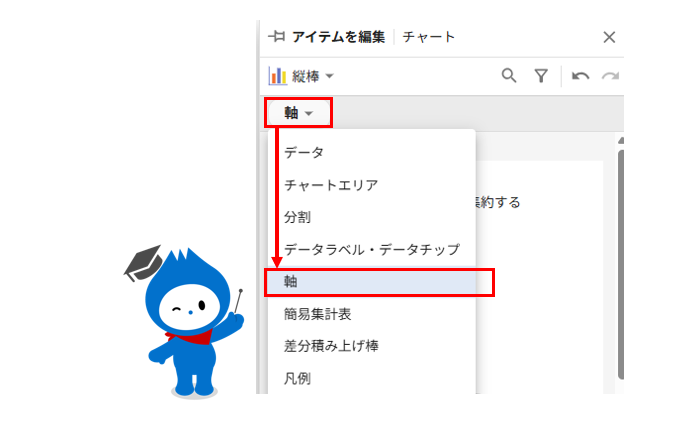Select データ from the menu

click(x=304, y=153)
